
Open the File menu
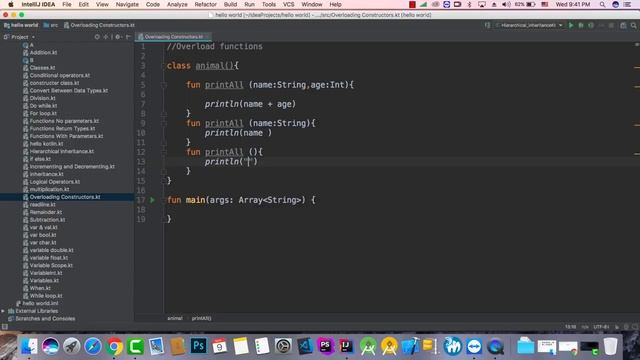tap(67, 4)
